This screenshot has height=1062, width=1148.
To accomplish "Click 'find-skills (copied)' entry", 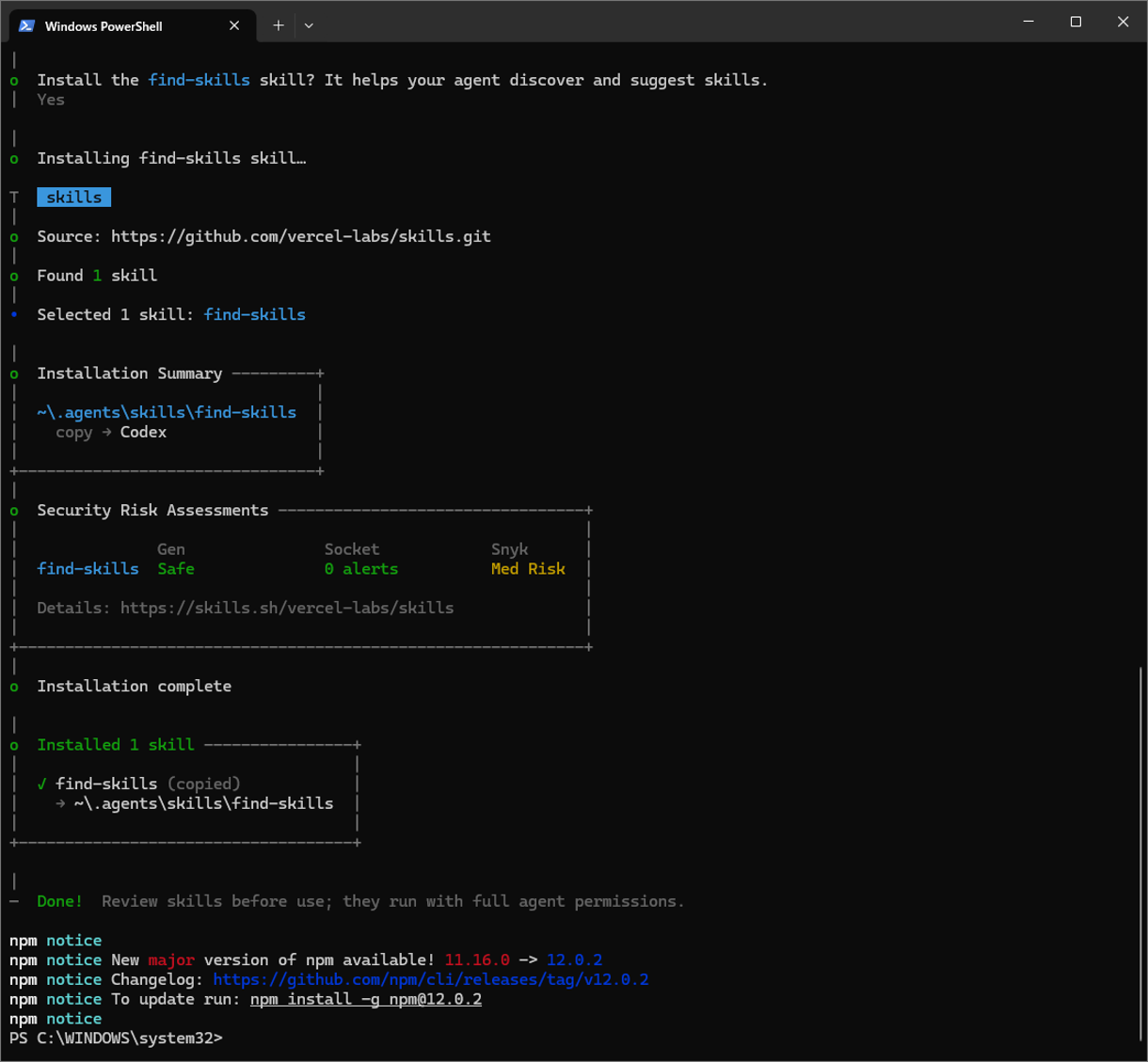I will pyautogui.click(x=148, y=784).
